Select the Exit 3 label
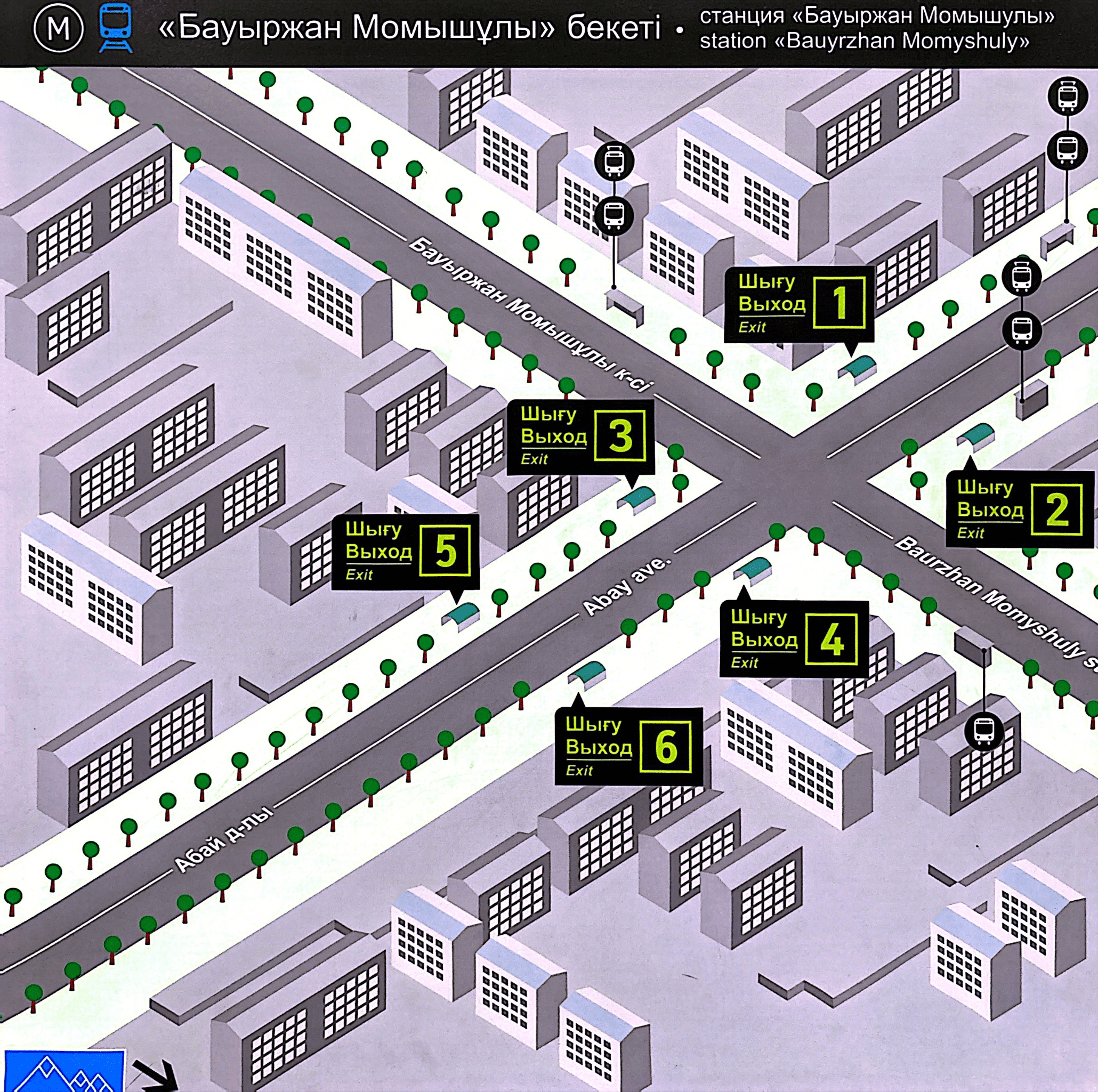Image resolution: width=1098 pixels, height=1092 pixels. click(580, 437)
